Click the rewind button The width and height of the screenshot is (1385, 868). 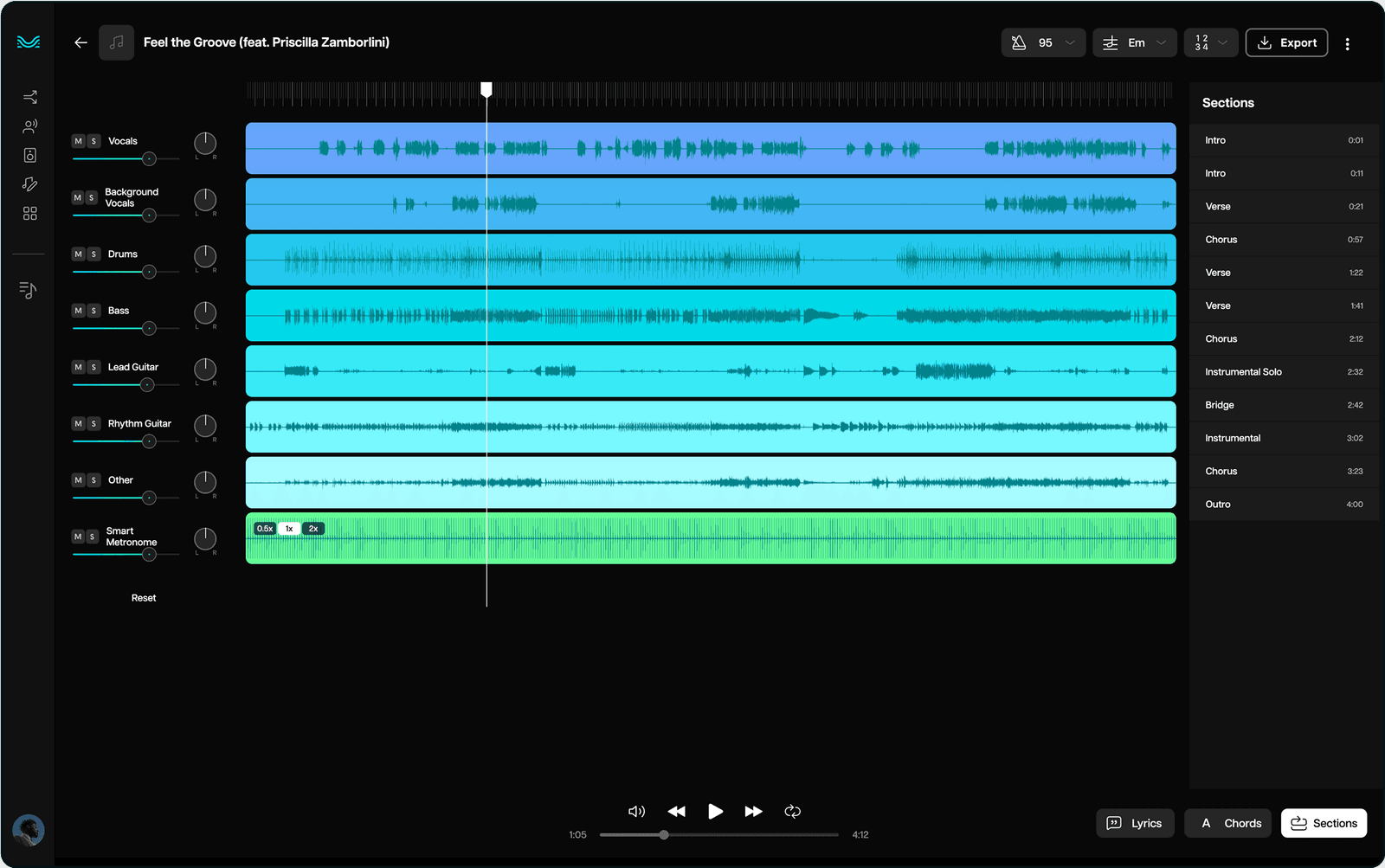[x=677, y=811]
